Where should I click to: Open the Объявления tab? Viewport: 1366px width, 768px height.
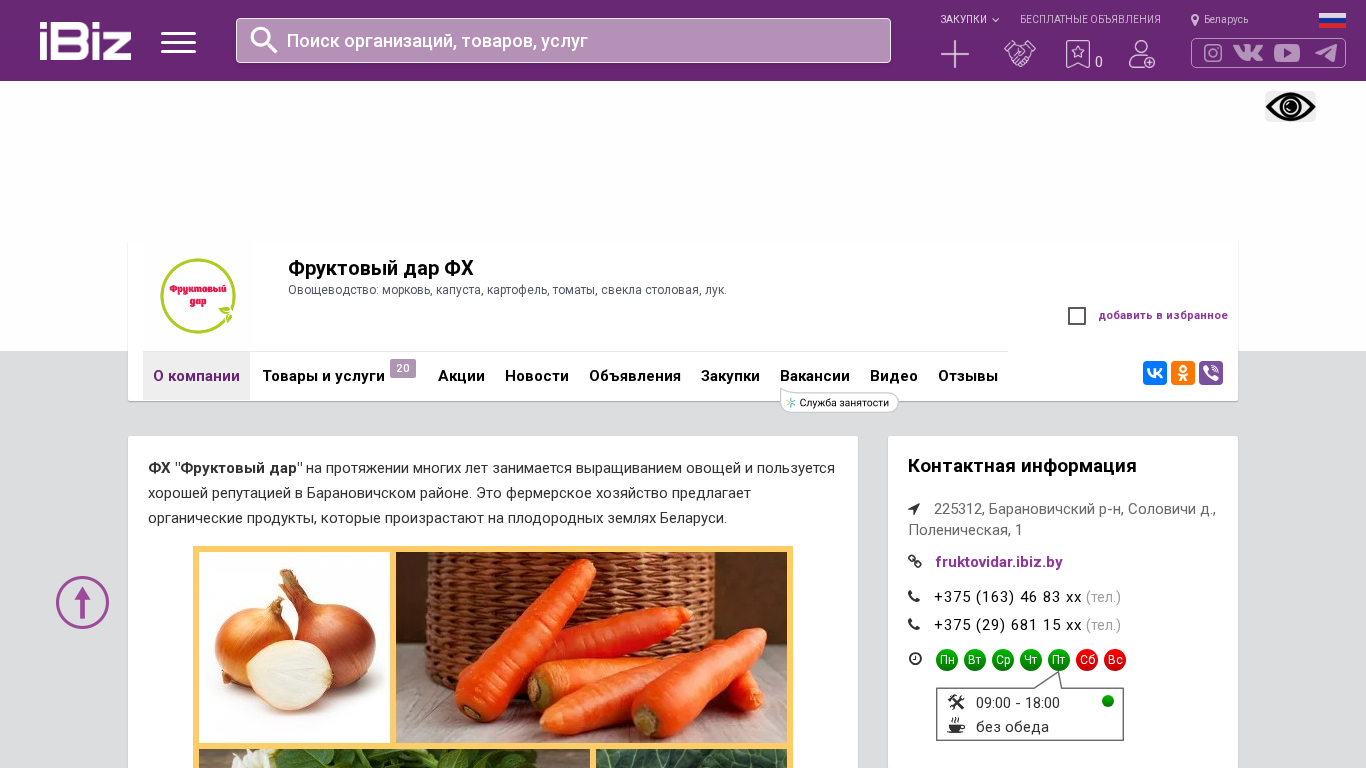point(635,376)
